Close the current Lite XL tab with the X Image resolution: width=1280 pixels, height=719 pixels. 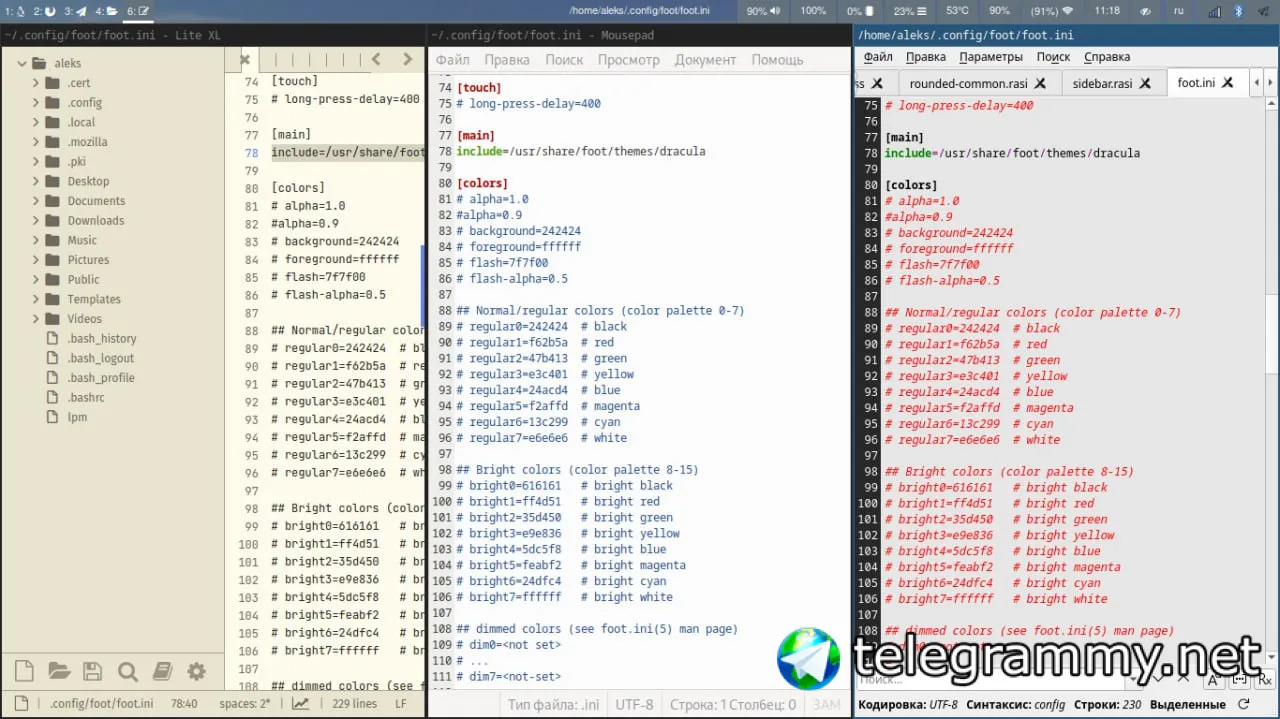coord(245,59)
